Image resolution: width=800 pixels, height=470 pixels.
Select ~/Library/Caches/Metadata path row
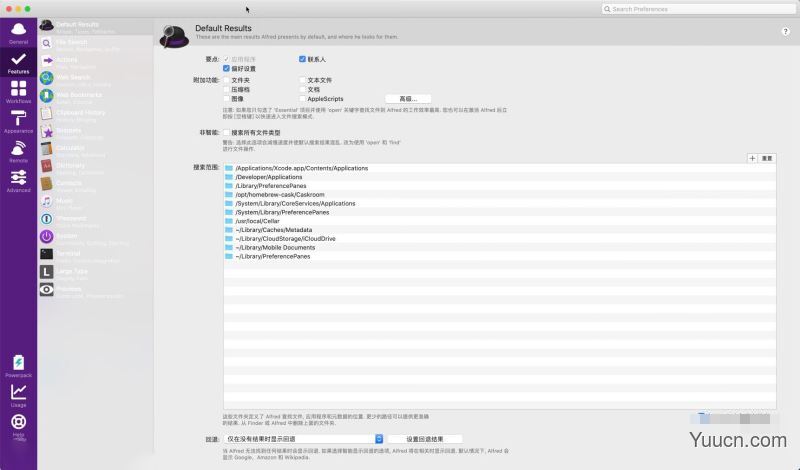coord(499,230)
